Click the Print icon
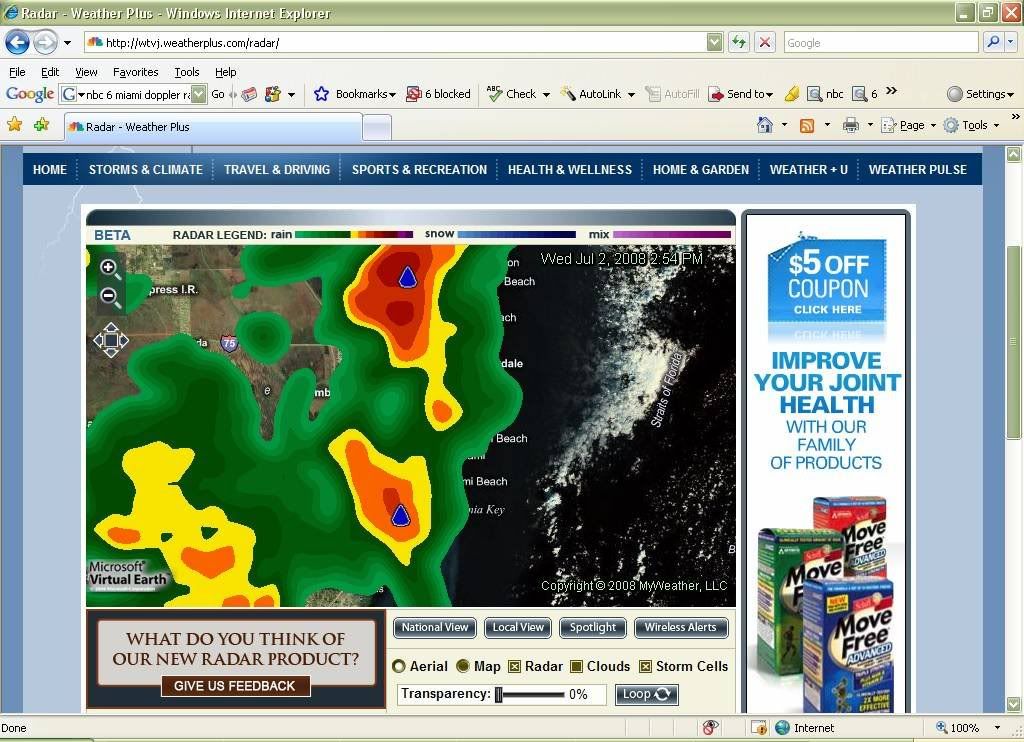1024x742 pixels. (850, 125)
